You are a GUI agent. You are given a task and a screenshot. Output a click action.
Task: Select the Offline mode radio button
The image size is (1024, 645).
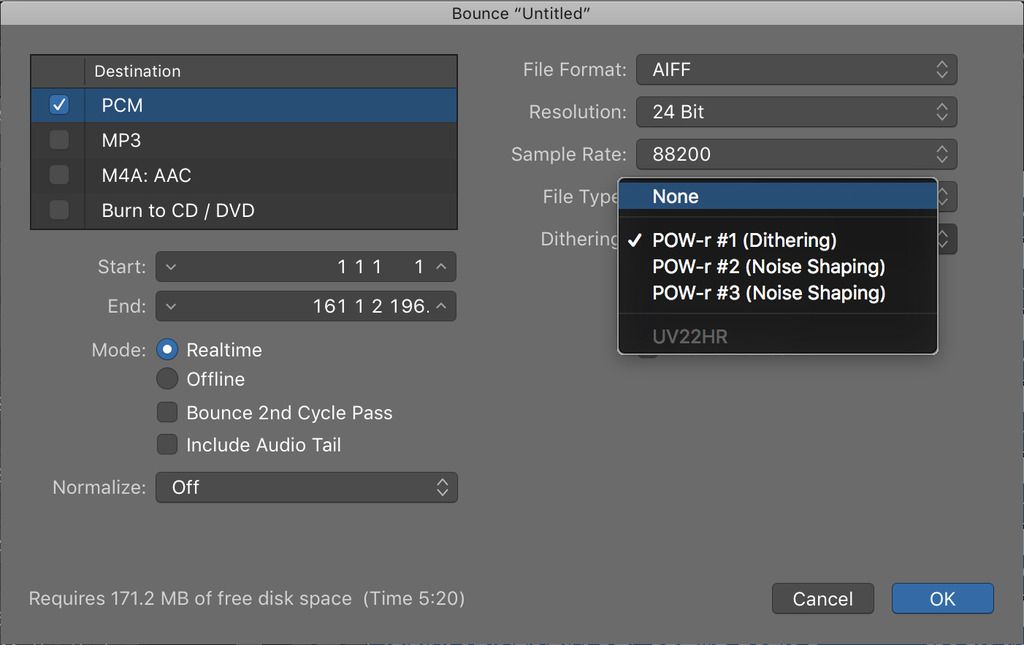[x=167, y=379]
